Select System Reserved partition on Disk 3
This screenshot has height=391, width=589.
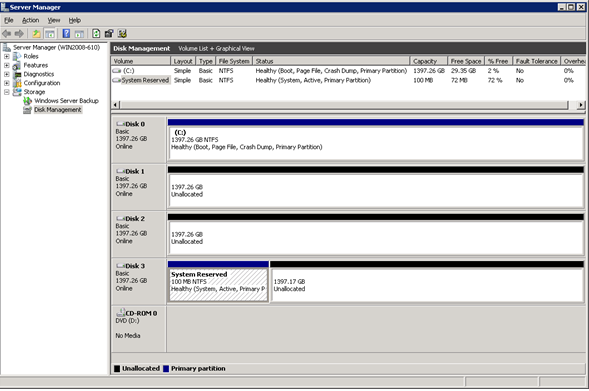click(218, 282)
